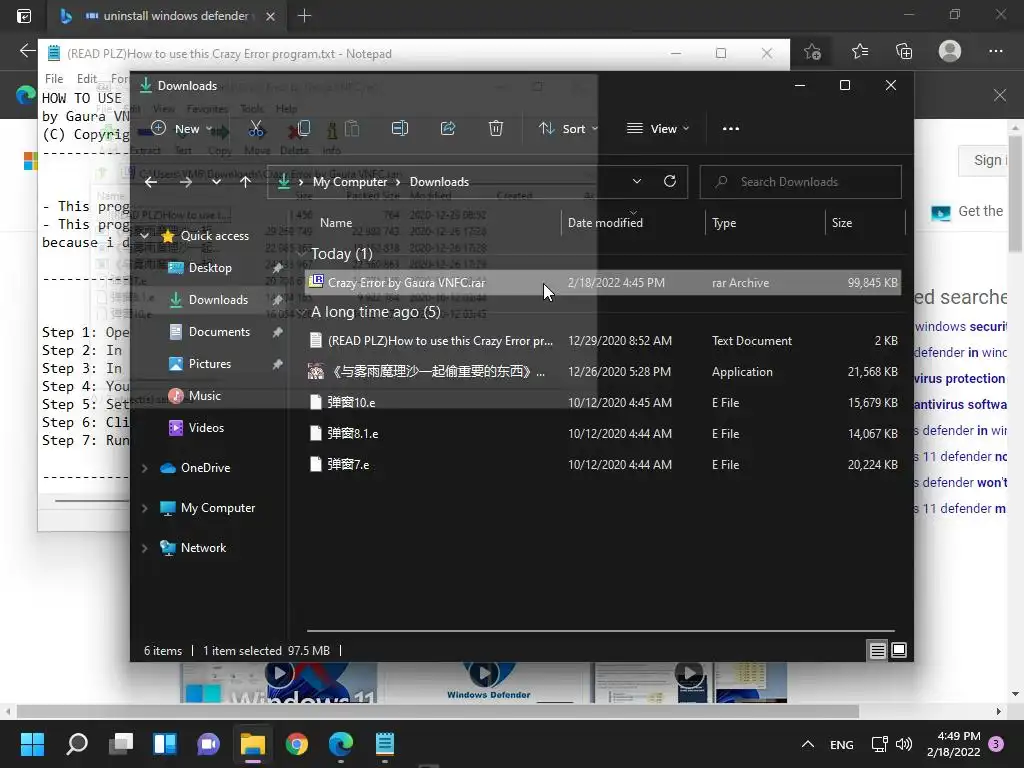This screenshot has height=768, width=1024.
Task: Switch to Notepad on the taskbar
Action: click(385, 744)
